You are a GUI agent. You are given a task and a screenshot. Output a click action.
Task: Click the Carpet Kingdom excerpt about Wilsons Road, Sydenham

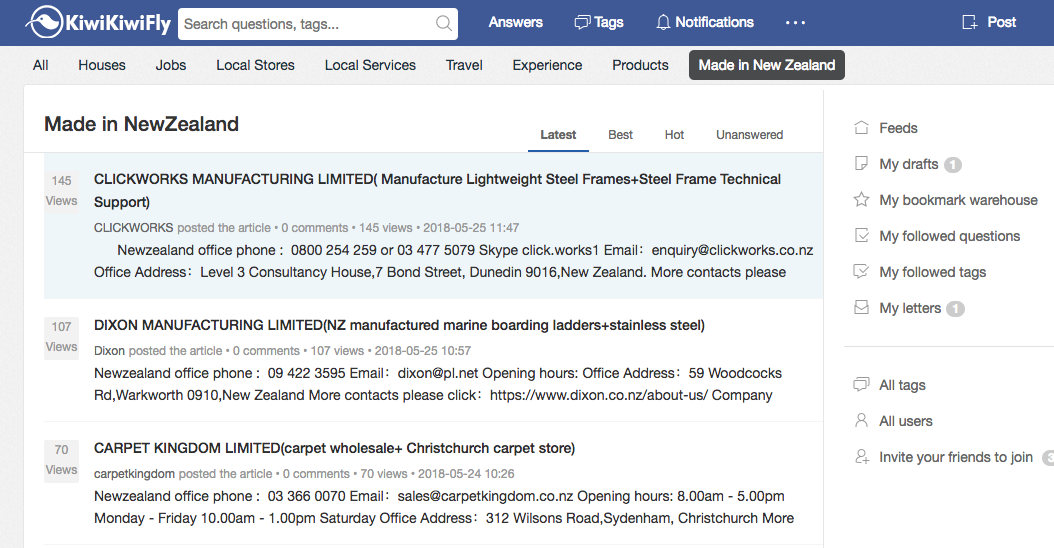tap(444, 507)
